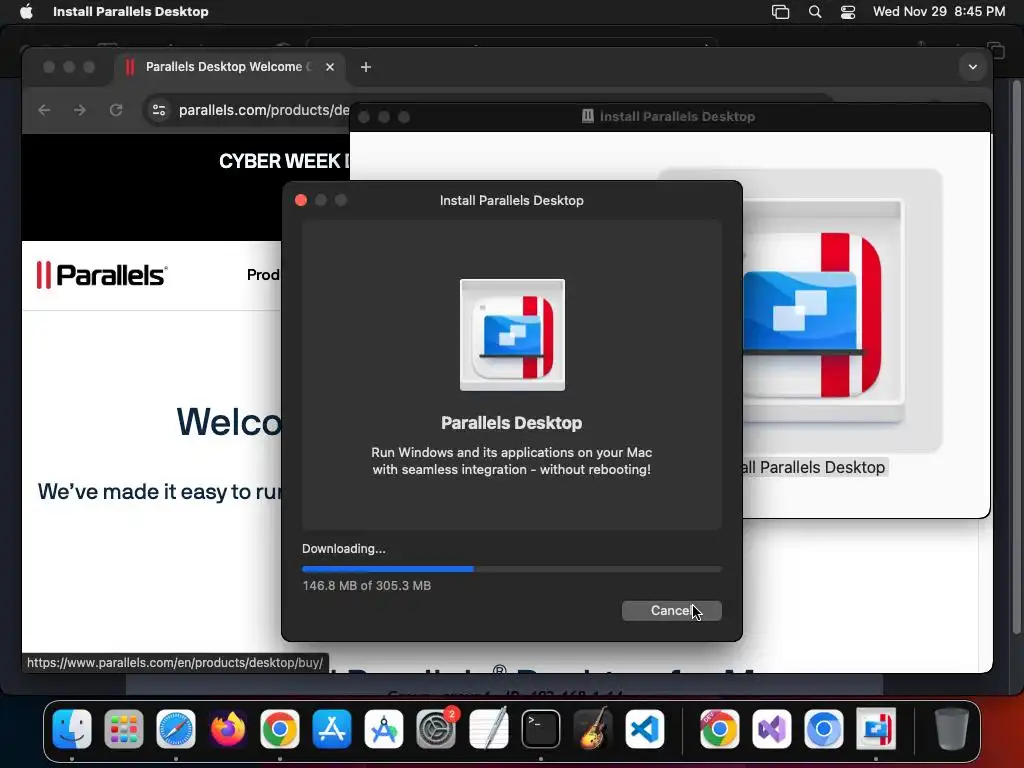Expand the tab search dropdown in Chrome
1024x768 pixels.
972,67
